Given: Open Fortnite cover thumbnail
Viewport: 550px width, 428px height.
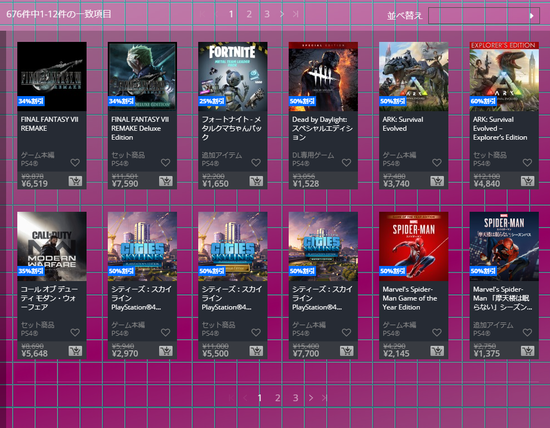Looking at the screenshot, I should tap(233, 76).
